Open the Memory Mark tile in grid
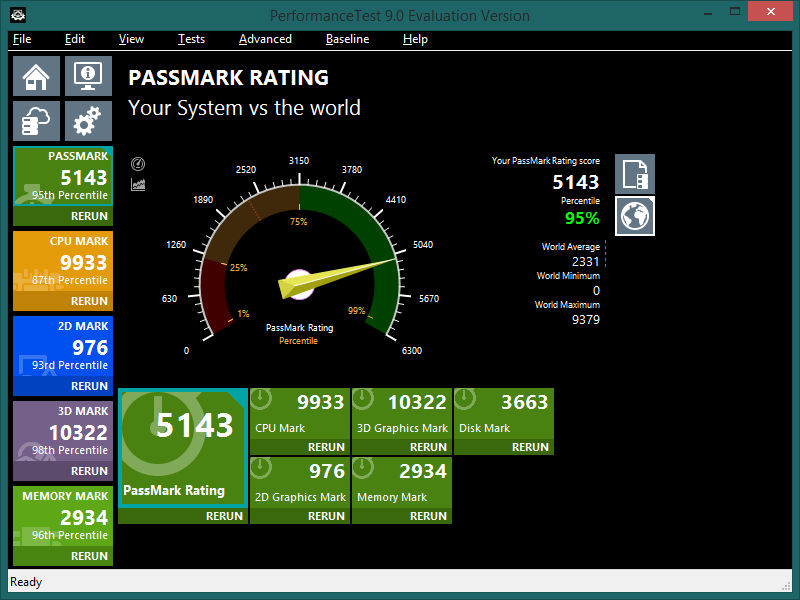 tap(402, 483)
